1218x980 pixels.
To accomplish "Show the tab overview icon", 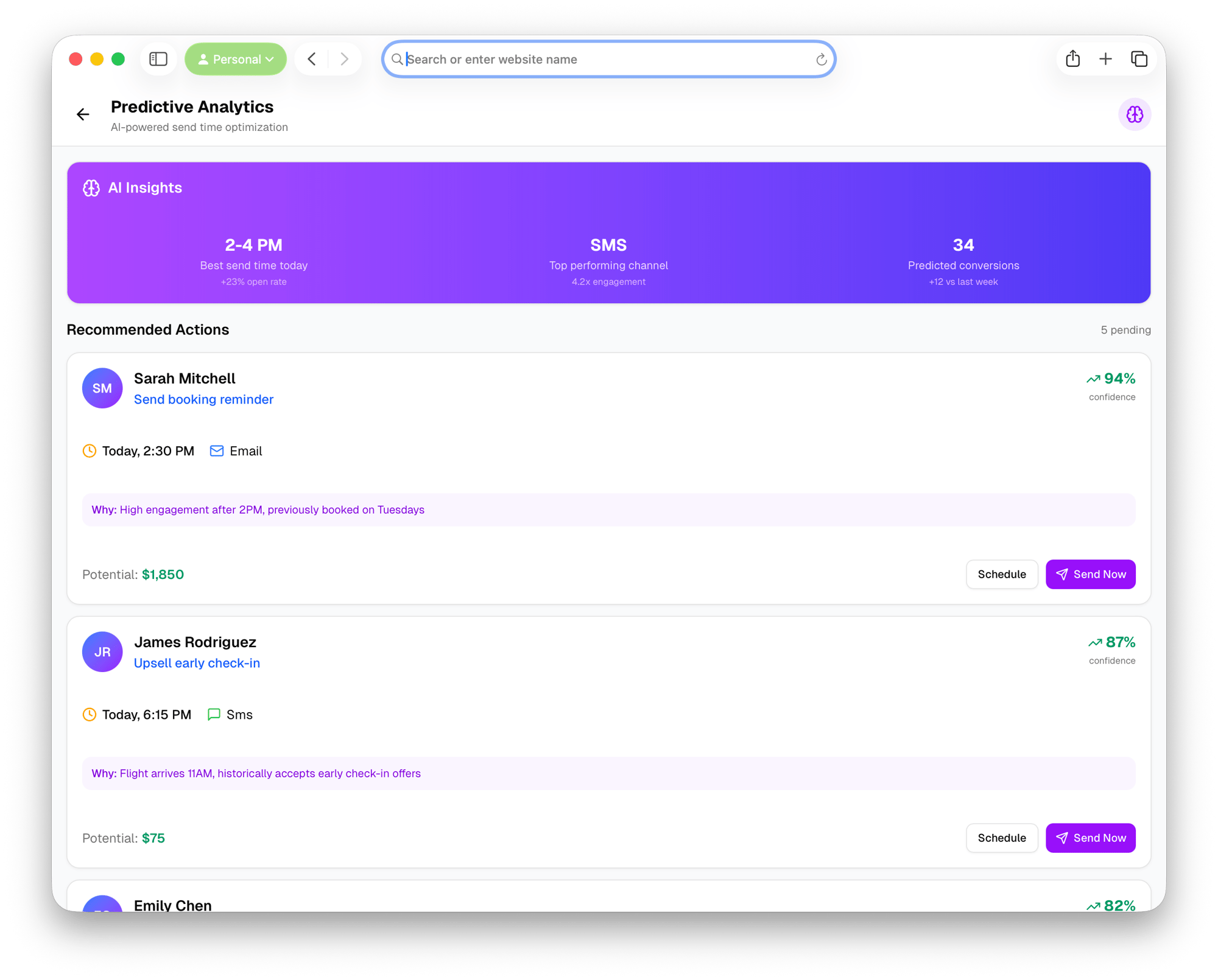I will pos(1139,59).
